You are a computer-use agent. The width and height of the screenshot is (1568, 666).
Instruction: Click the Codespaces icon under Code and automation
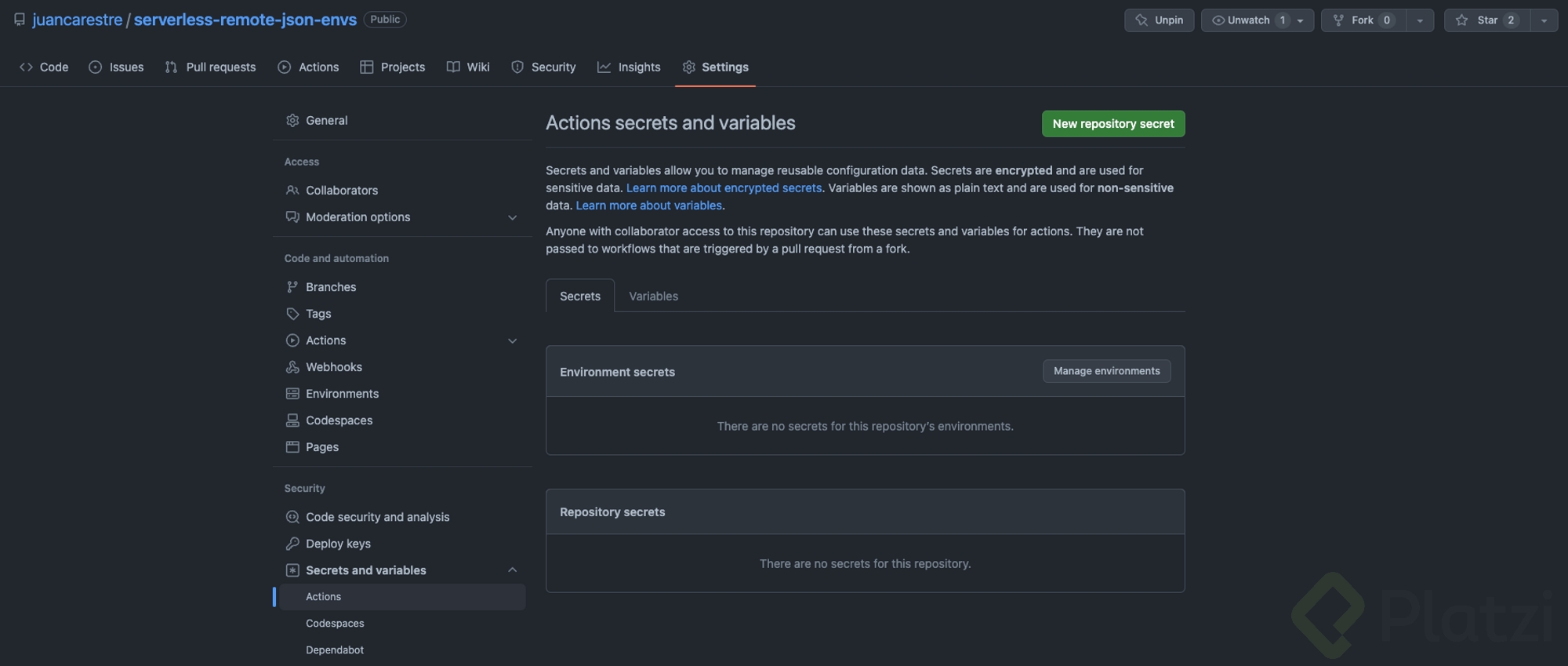(292, 420)
